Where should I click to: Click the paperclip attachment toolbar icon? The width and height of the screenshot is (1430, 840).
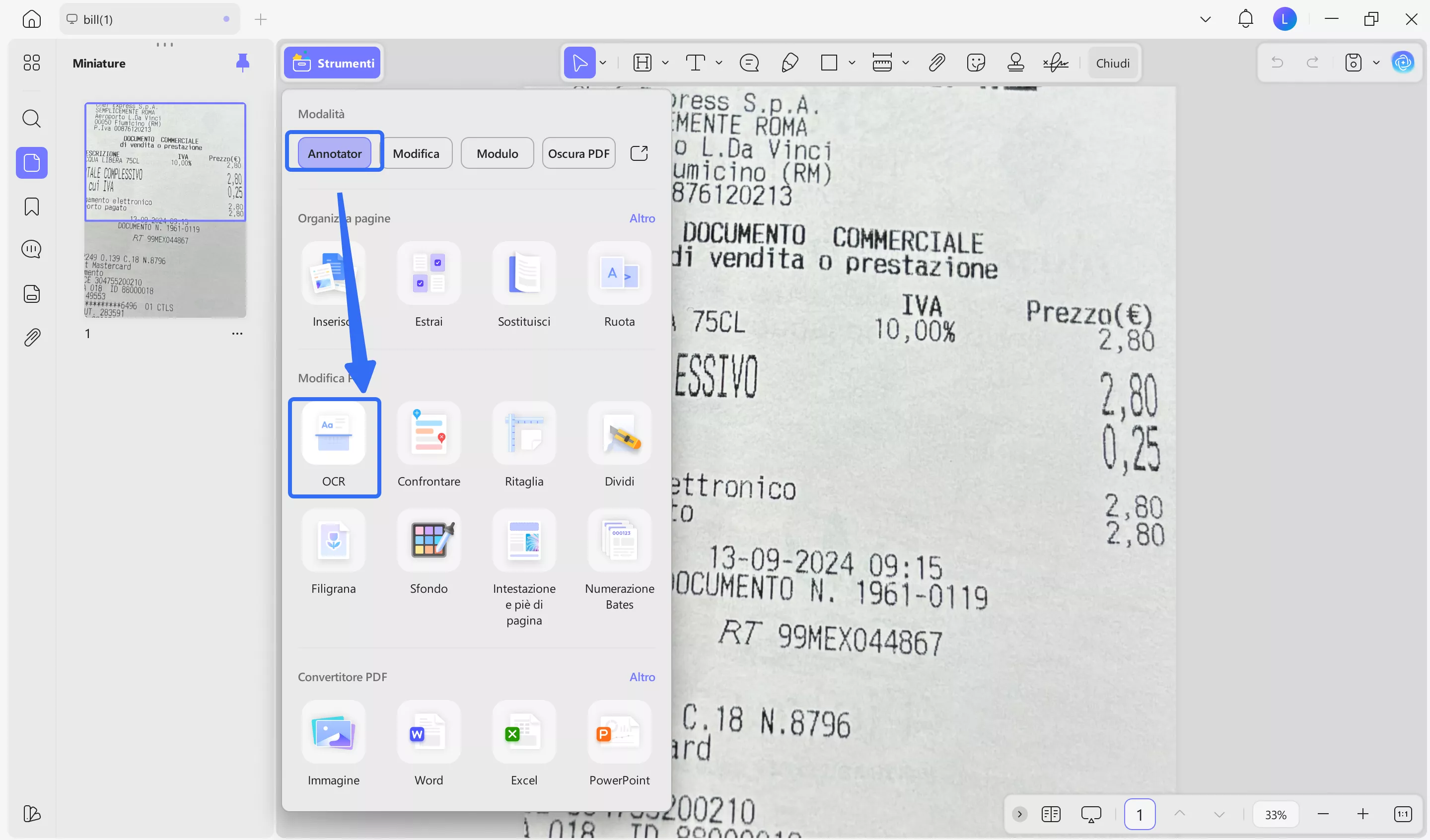point(936,63)
